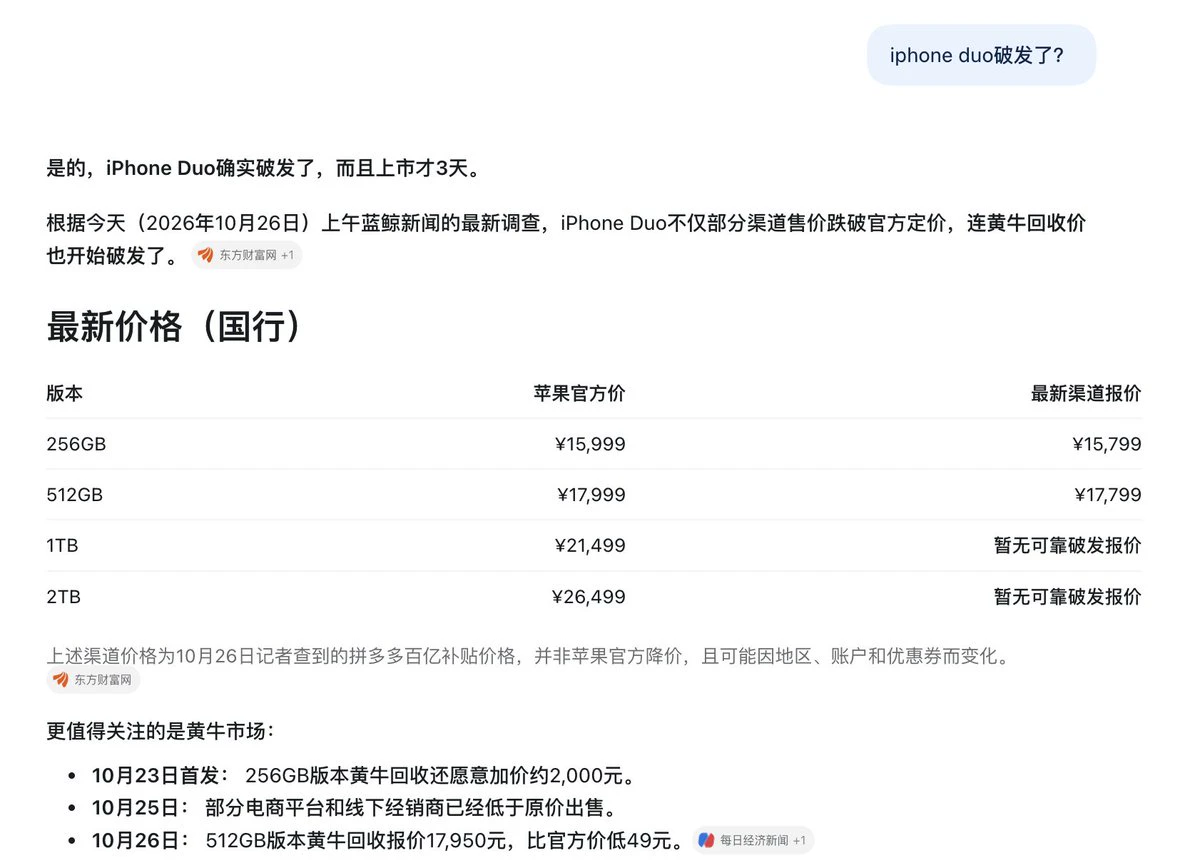Click the line 更值得关注的是黄牛市场
The image size is (1200, 868).
(160, 731)
